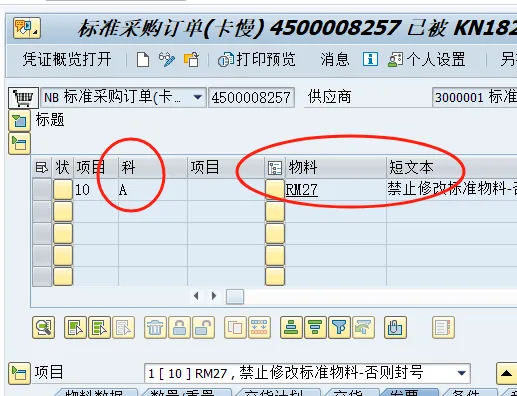
Task: Click the table configuration icon before 物料
Action: [275, 168]
